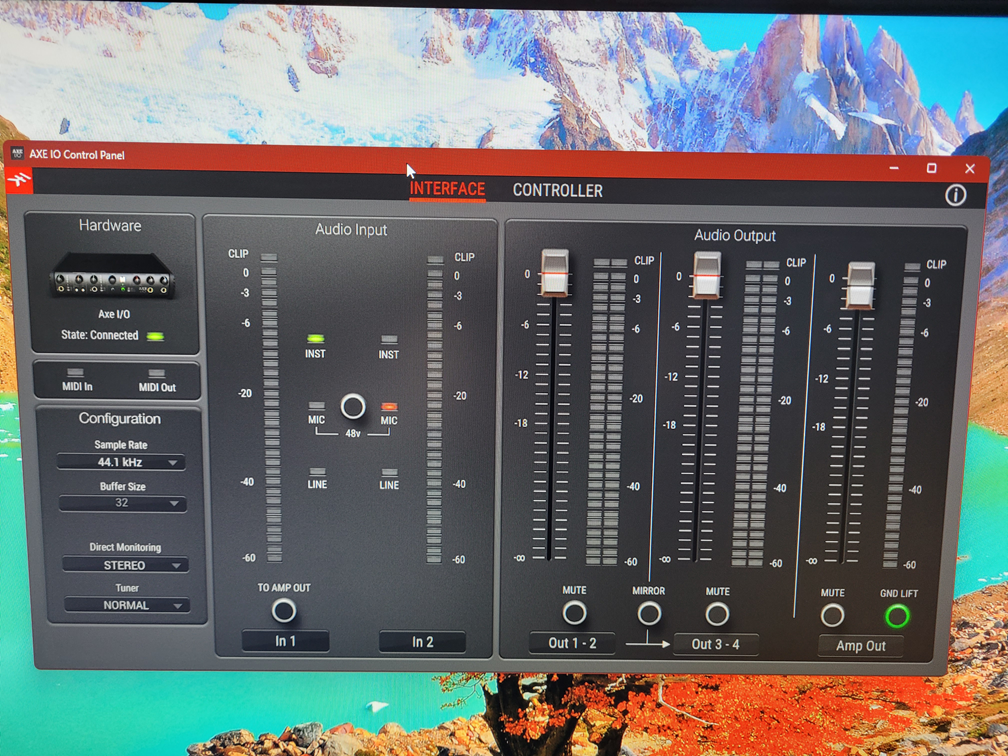Open the Direct Monitoring STEREO dropdown
Screen dimensions: 1008x756
pos(125,565)
